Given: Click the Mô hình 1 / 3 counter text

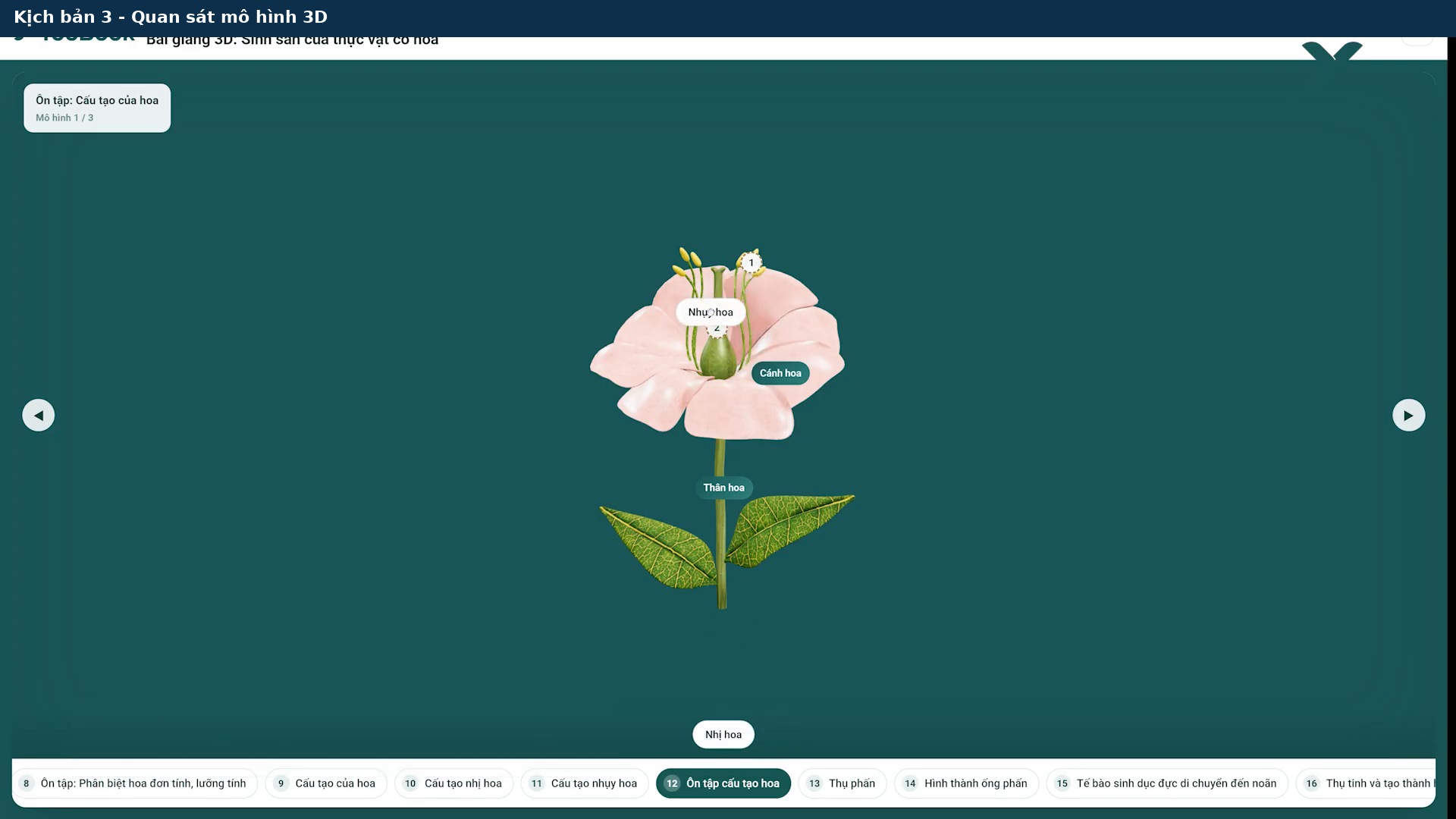Looking at the screenshot, I should click(64, 118).
